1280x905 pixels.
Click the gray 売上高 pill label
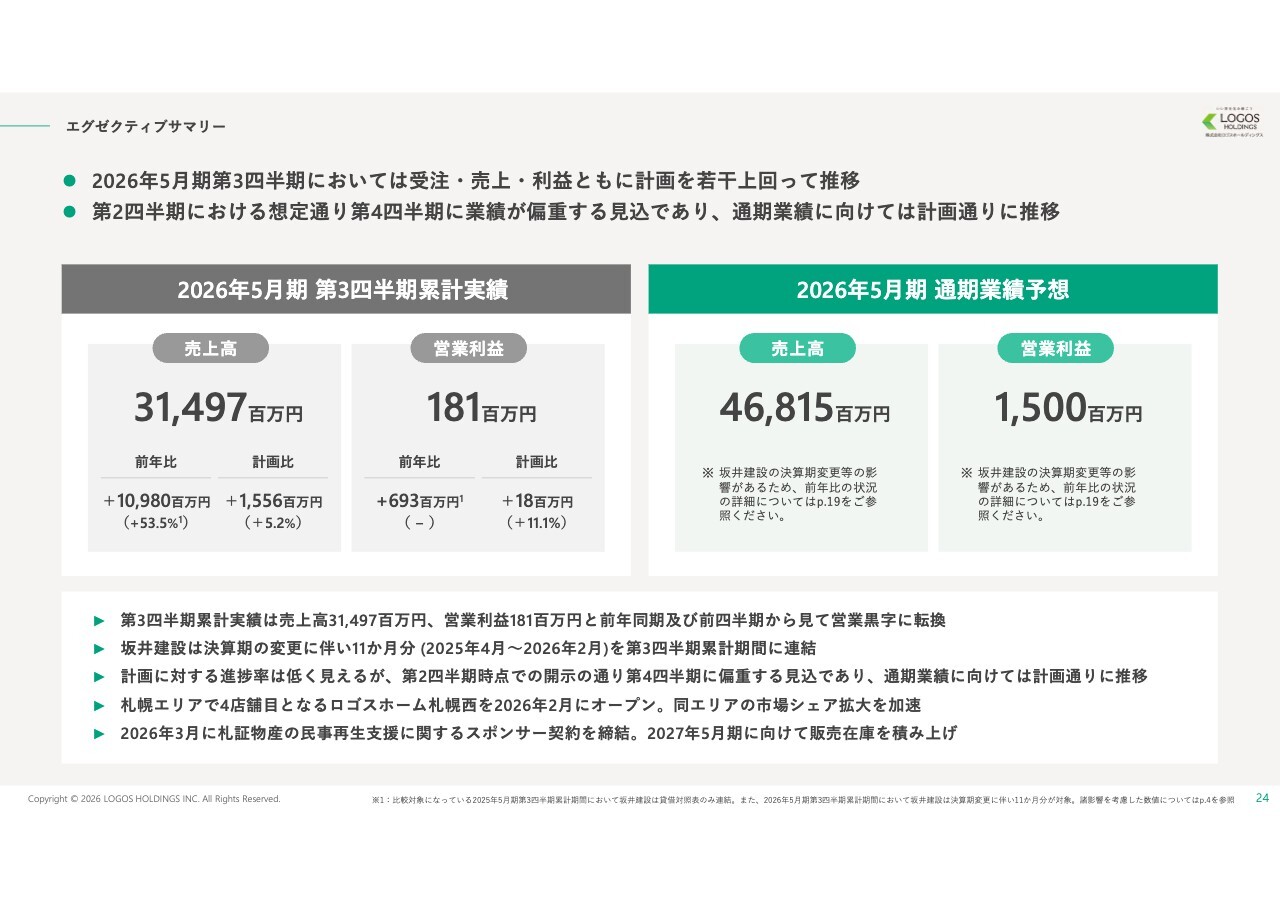click(x=211, y=348)
